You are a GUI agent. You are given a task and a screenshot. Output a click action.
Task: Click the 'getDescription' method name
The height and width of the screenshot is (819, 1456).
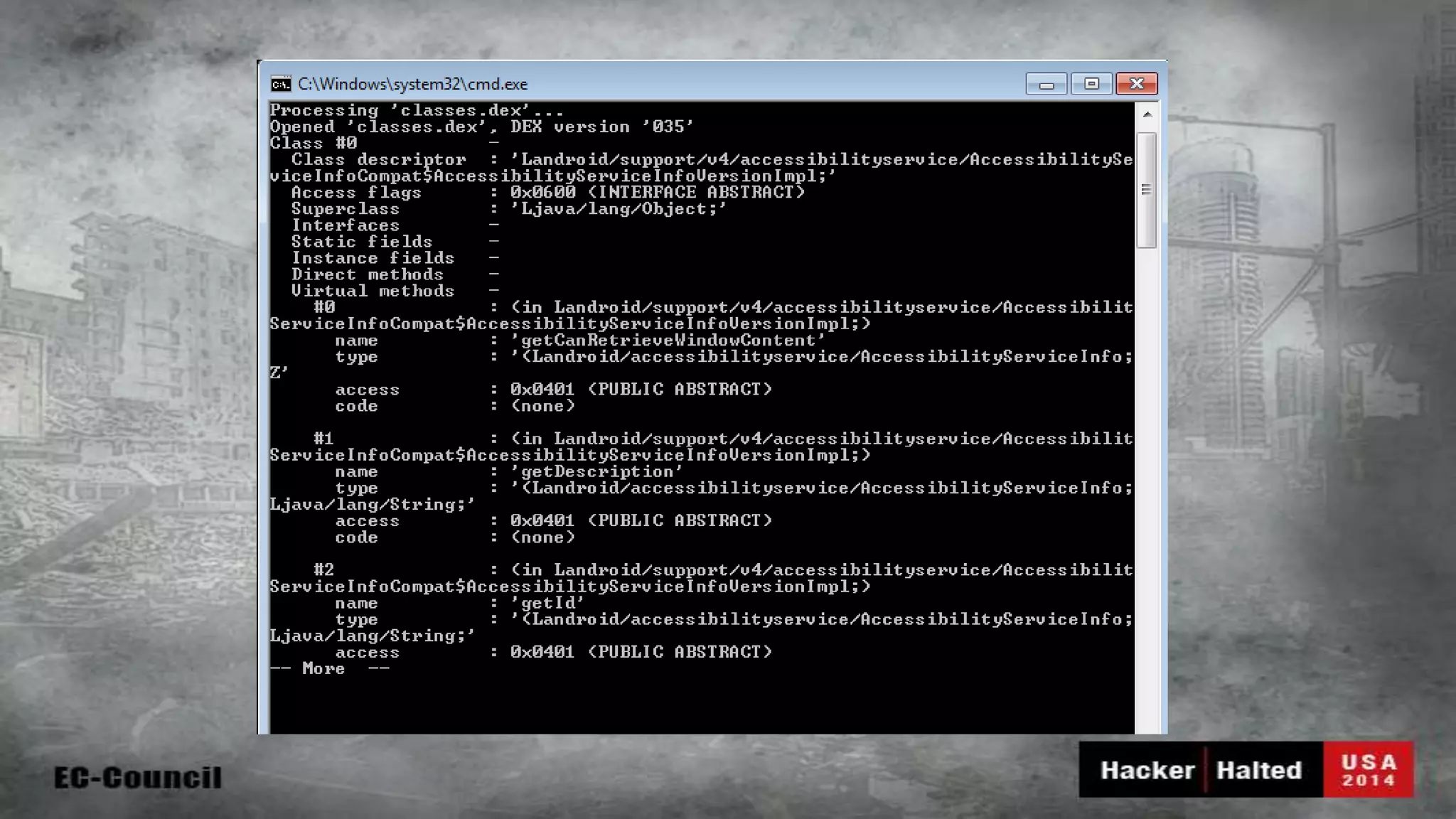point(596,472)
